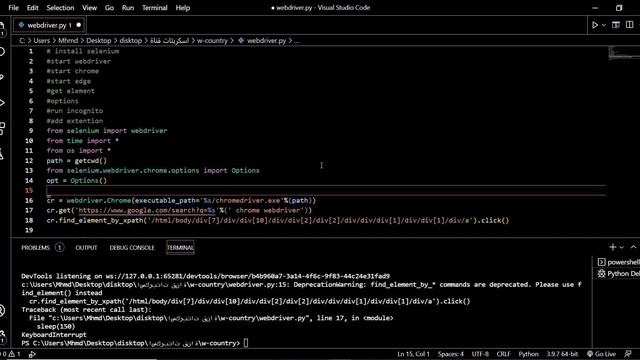Image resolution: width=640 pixels, height=360 pixels.
Task: Place cursor on empty line 15
Action: [327, 191]
